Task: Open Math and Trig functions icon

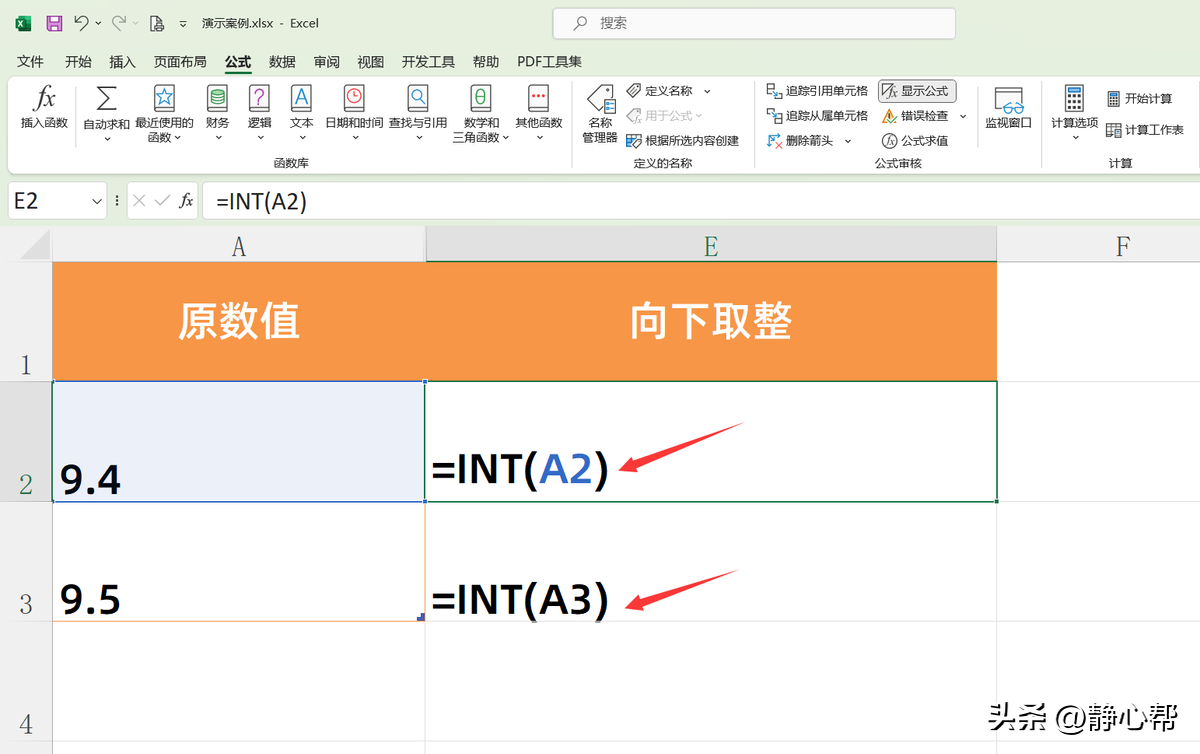Action: click(x=480, y=98)
